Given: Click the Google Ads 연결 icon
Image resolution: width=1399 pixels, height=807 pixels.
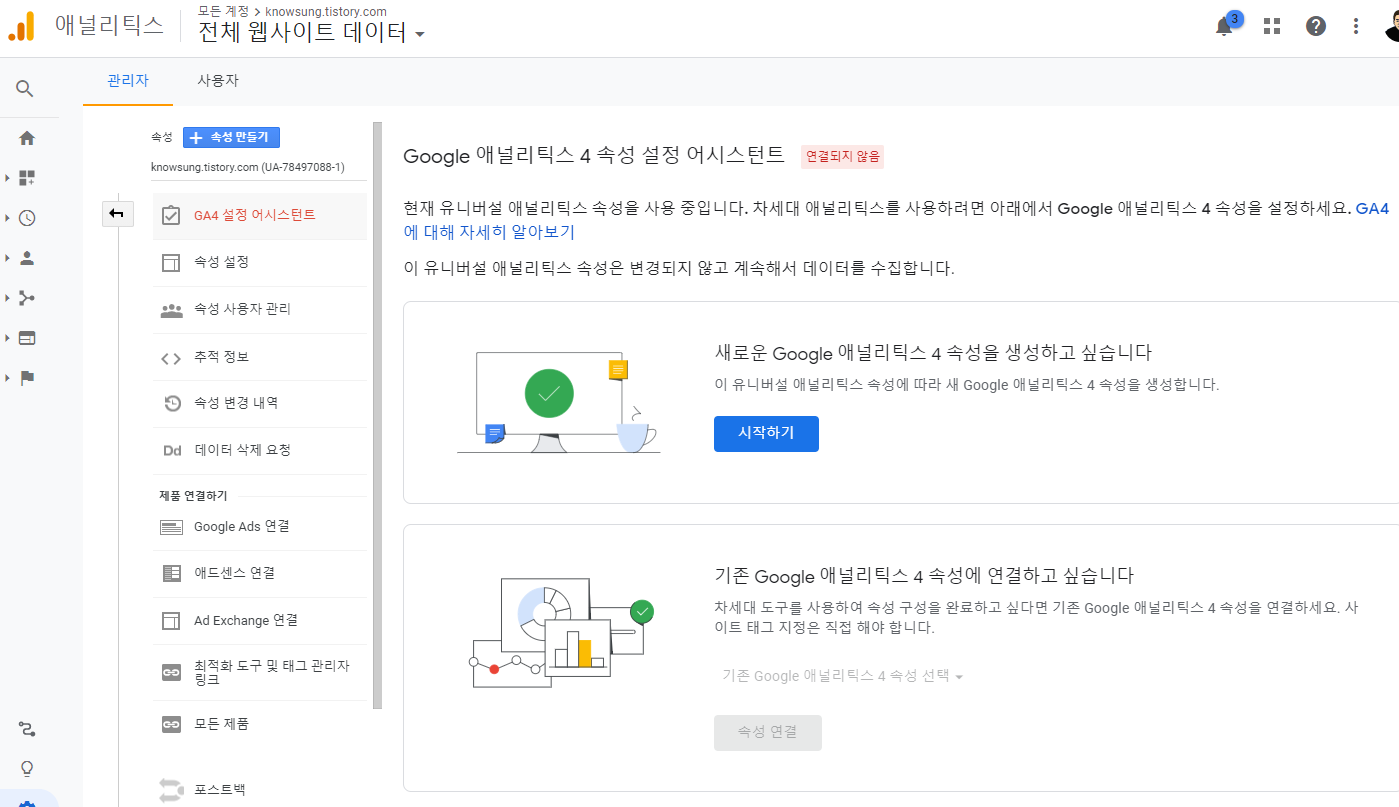Looking at the screenshot, I should pyautogui.click(x=171, y=527).
